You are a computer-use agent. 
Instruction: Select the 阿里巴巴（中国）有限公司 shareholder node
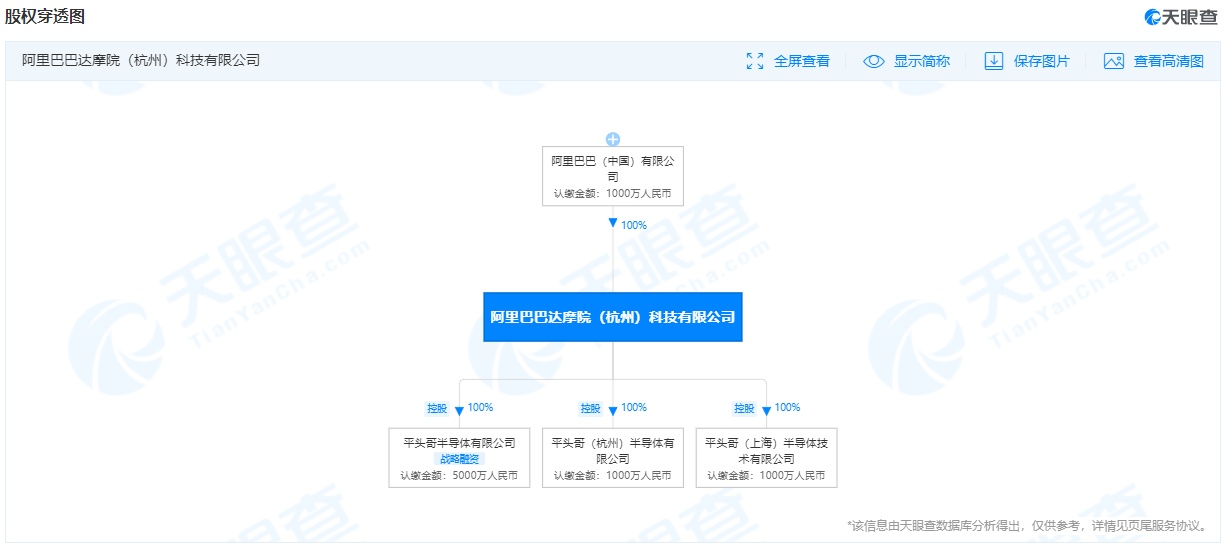tap(613, 176)
